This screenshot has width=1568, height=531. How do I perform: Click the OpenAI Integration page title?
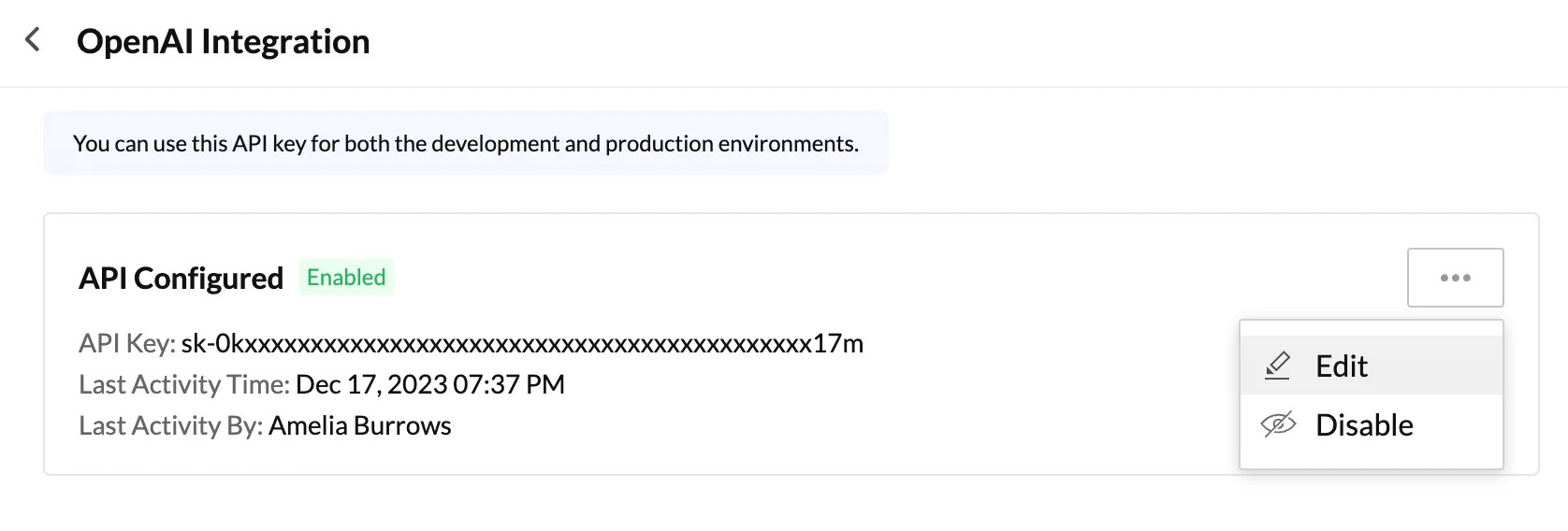pyautogui.click(x=224, y=42)
